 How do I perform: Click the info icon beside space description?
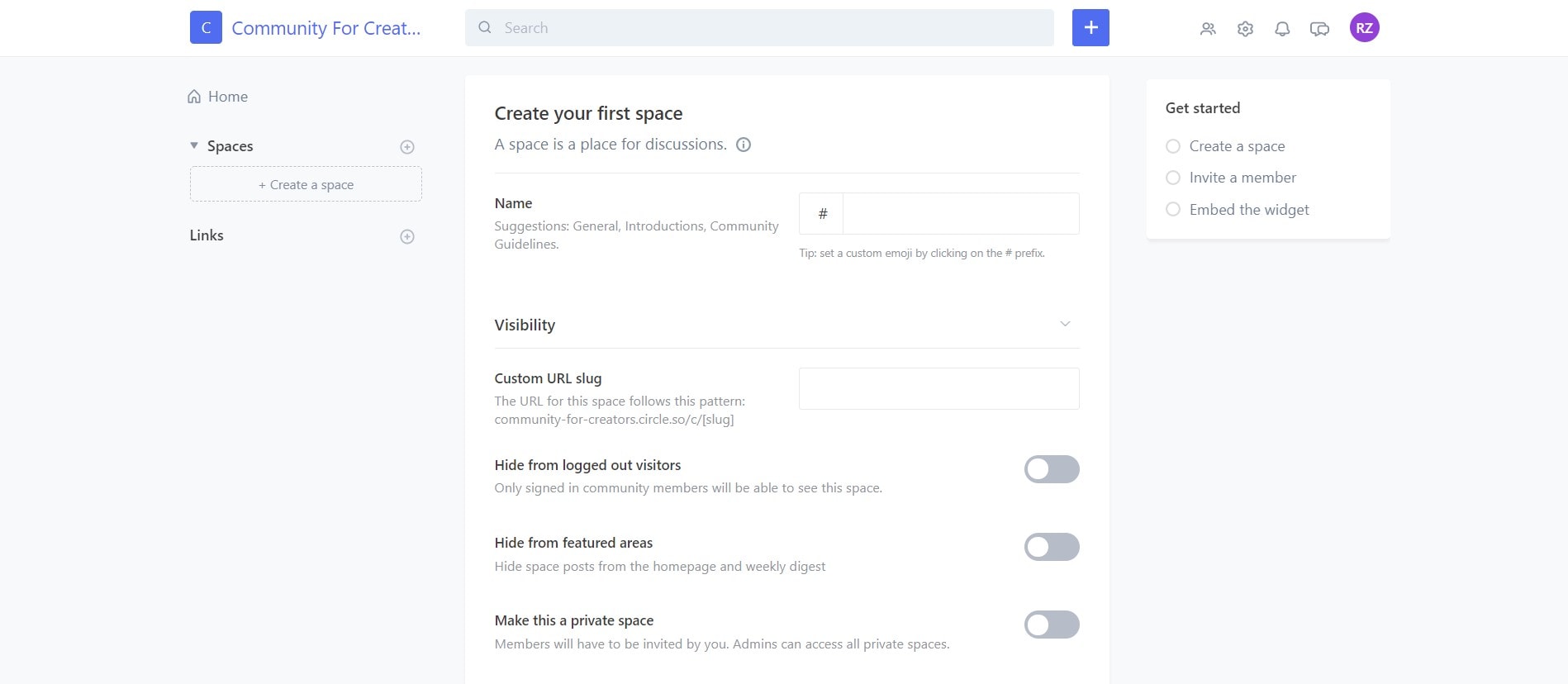(x=744, y=145)
